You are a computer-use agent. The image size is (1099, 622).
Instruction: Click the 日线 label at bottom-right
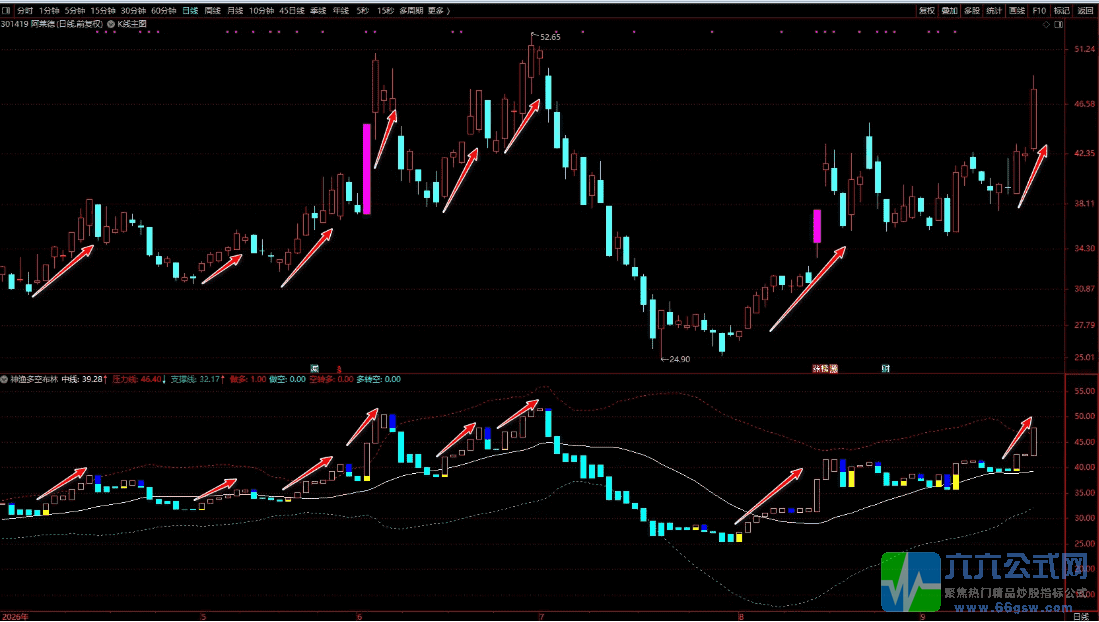[1081, 616]
